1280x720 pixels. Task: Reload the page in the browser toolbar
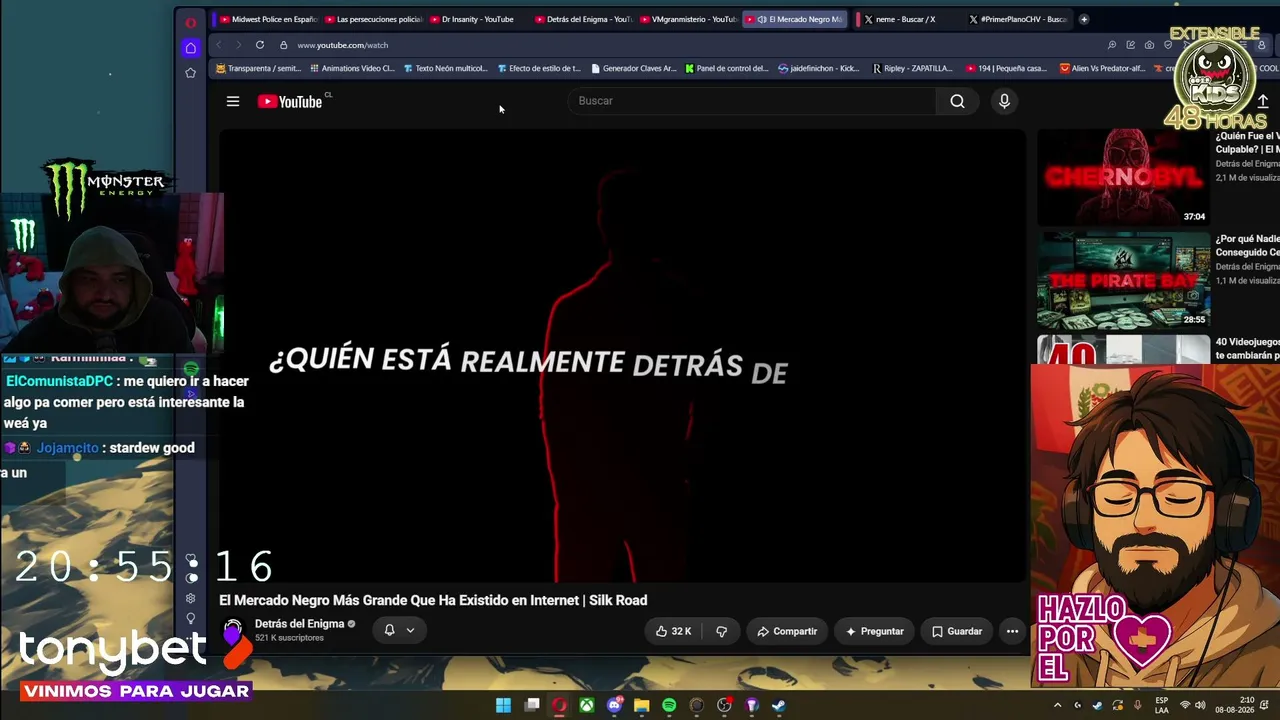(260, 45)
